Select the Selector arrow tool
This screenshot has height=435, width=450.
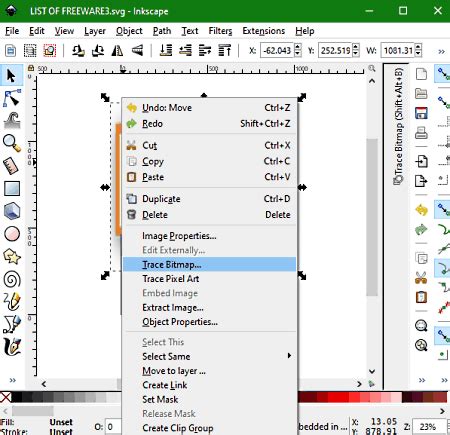pyautogui.click(x=11, y=76)
